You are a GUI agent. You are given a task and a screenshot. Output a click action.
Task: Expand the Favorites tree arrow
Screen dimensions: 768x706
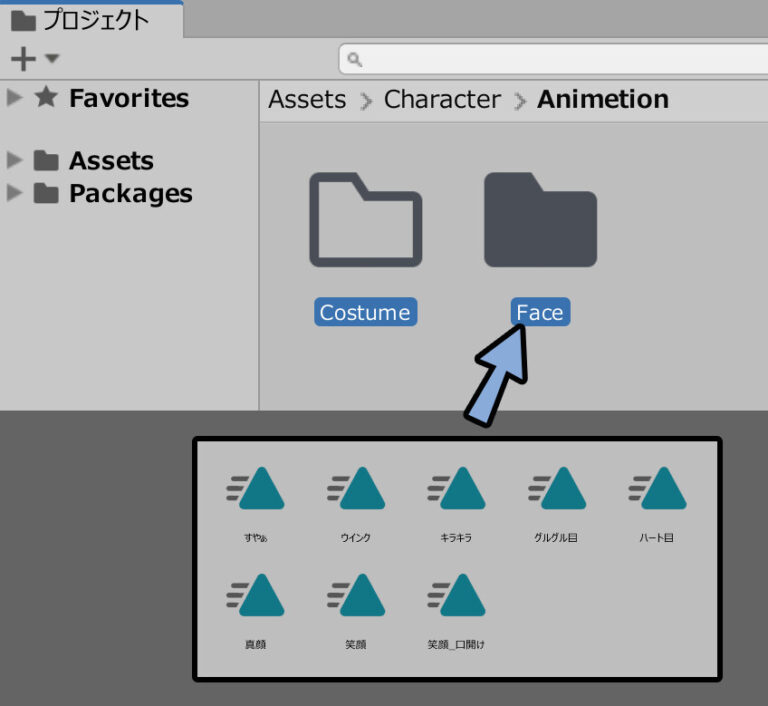14,98
